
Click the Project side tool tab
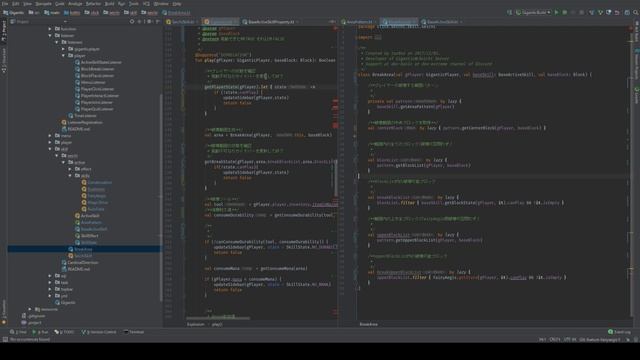4,32
